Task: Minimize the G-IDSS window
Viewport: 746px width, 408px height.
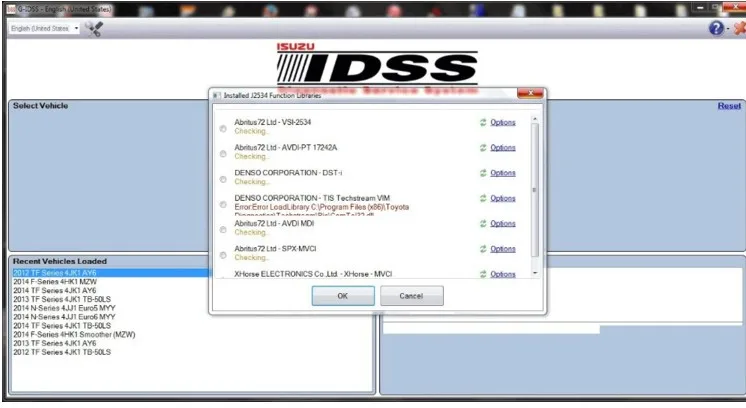Action: point(700,8)
